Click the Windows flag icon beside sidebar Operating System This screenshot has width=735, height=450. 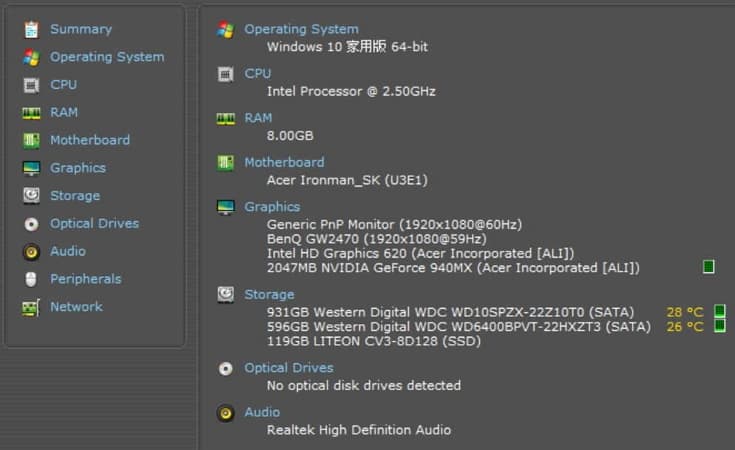click(31, 57)
